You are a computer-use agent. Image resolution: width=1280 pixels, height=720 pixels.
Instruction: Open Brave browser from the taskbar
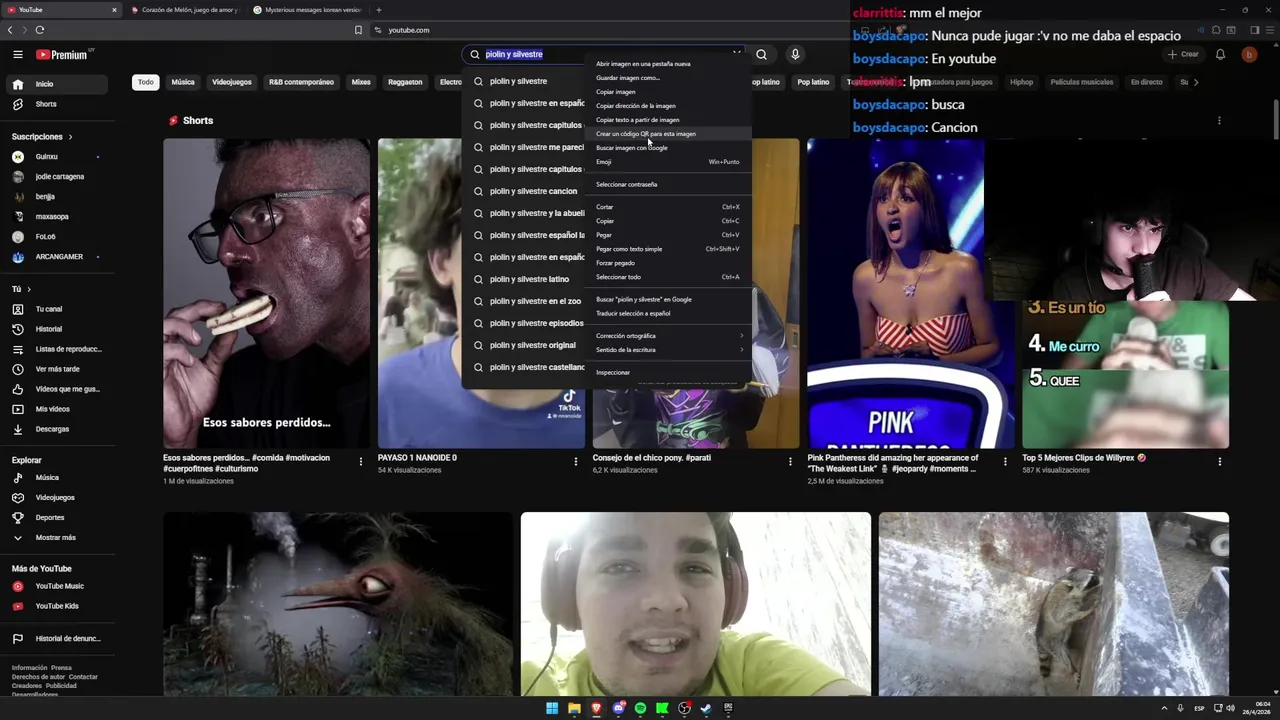pos(596,708)
